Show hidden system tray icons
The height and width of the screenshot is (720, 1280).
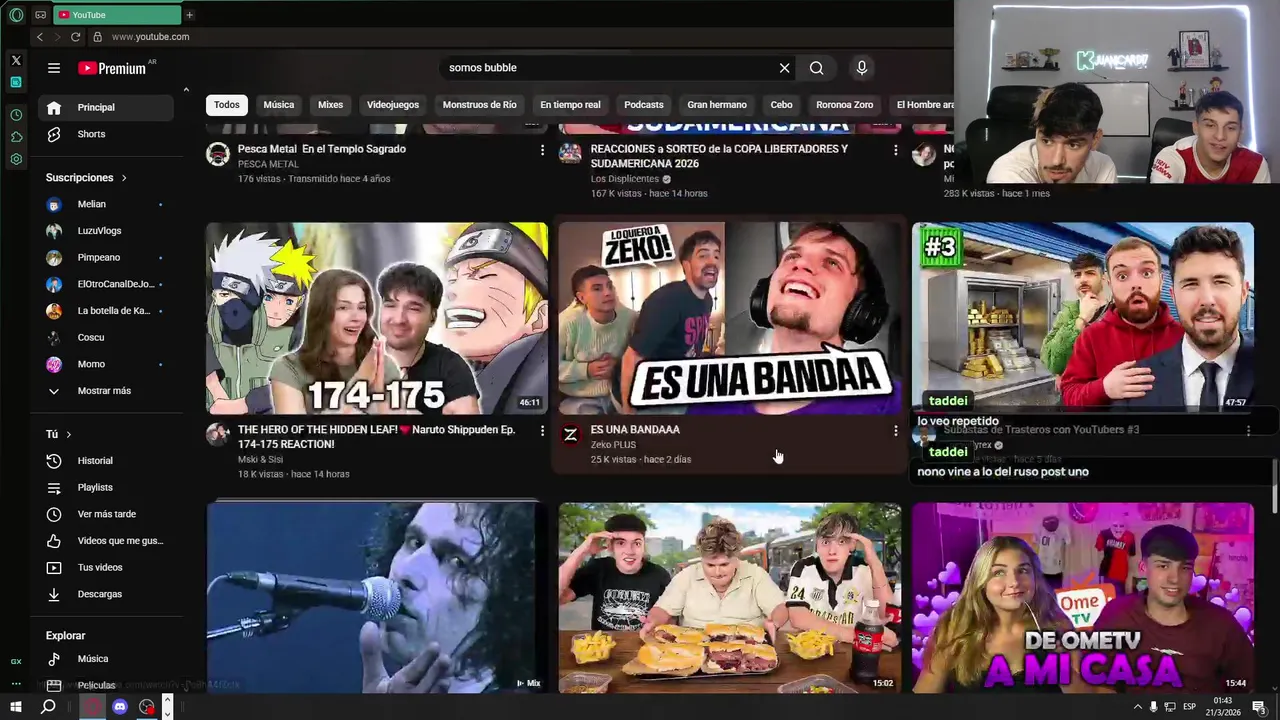pyautogui.click(x=1137, y=707)
